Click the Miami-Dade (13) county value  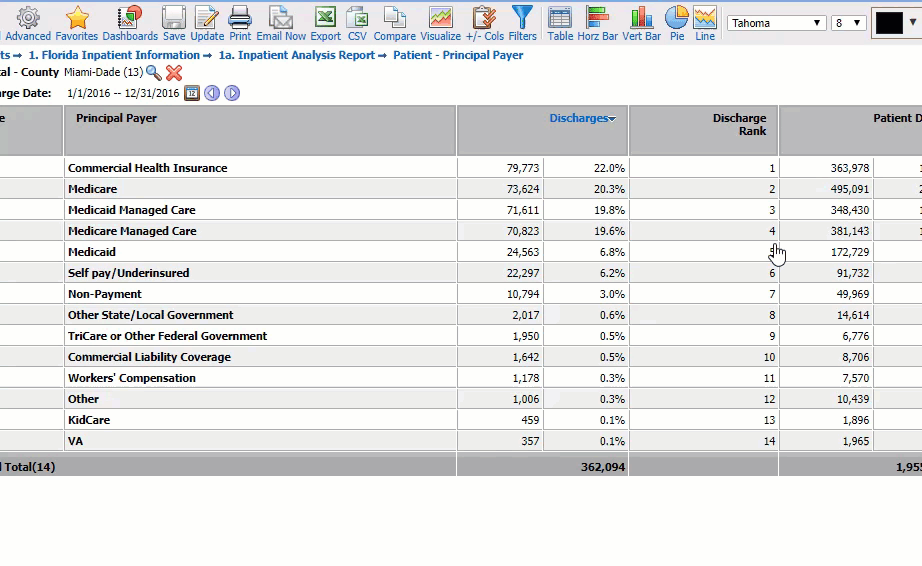103,72
